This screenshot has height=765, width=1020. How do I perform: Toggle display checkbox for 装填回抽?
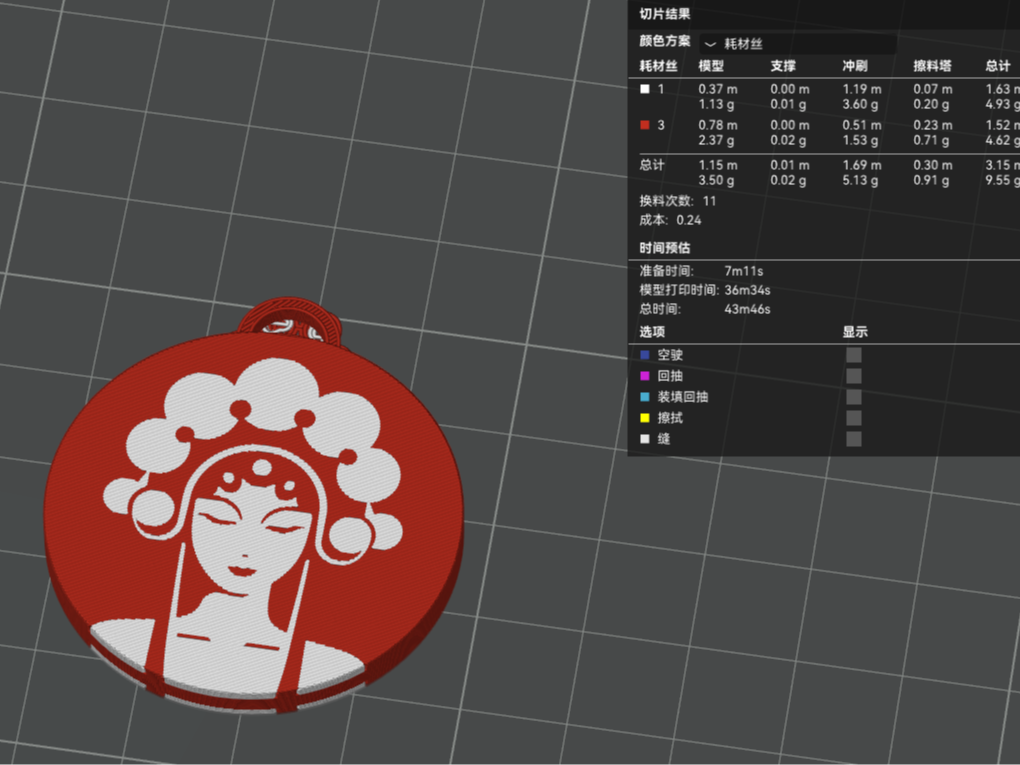[x=853, y=397]
